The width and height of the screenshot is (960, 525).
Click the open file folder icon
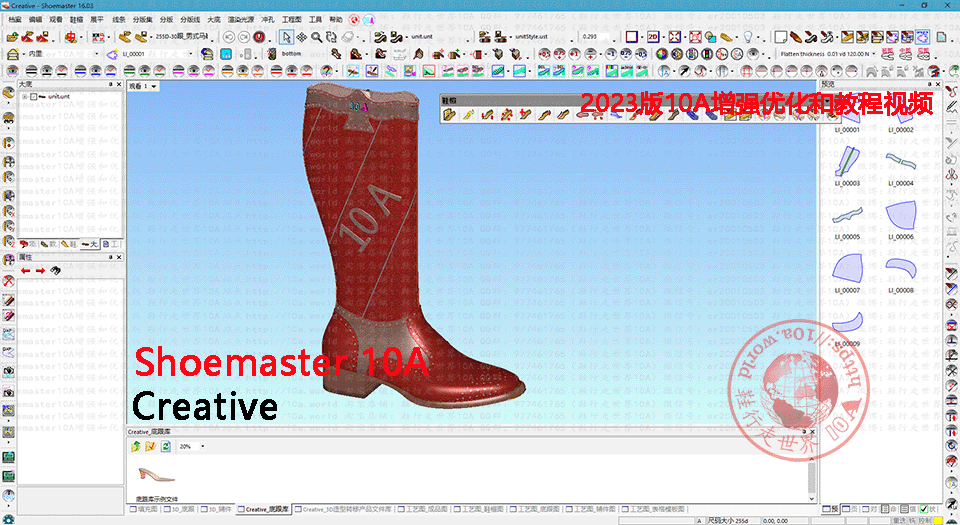(x=12, y=37)
